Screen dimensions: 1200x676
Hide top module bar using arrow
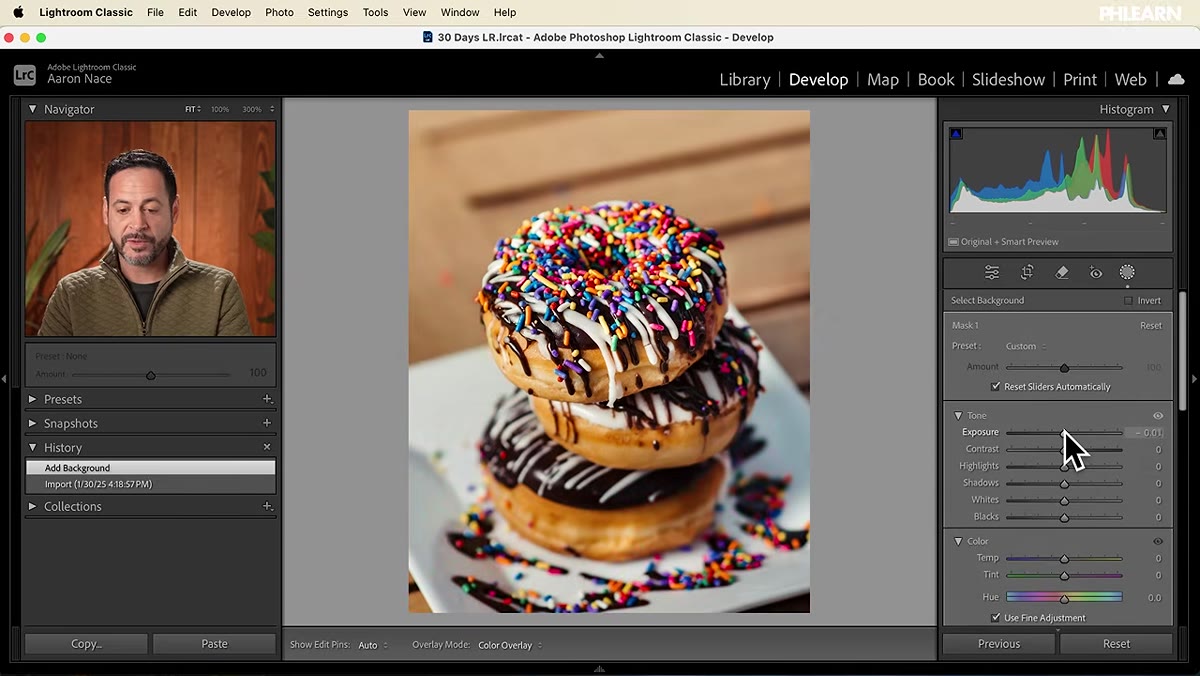click(x=600, y=55)
